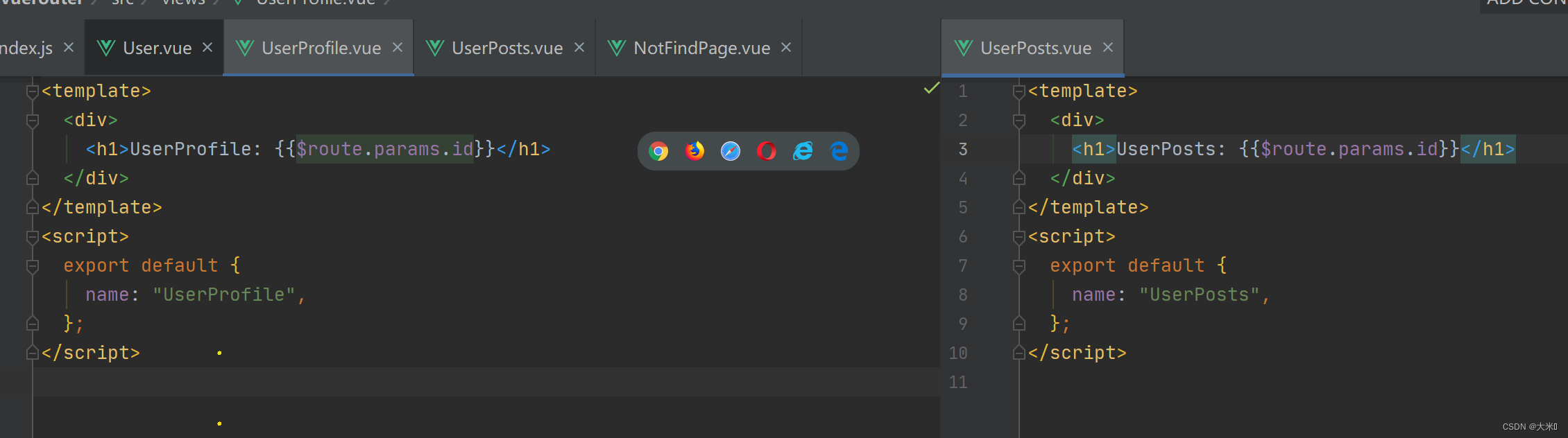Collapse script block in UserProfile.vue
The image size is (1568, 438).
pos(32,237)
